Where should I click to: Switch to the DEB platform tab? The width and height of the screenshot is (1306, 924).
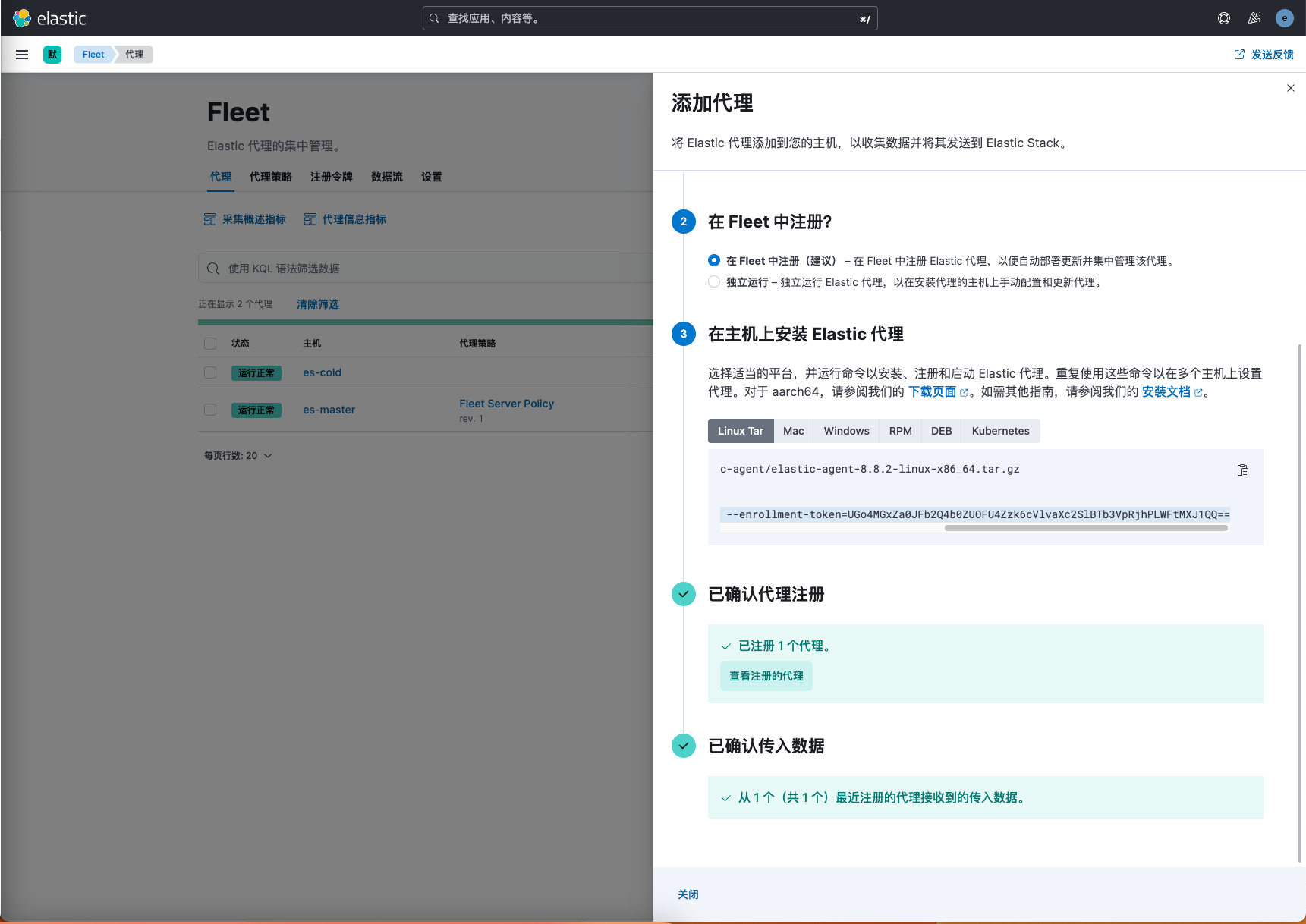pyautogui.click(x=942, y=431)
